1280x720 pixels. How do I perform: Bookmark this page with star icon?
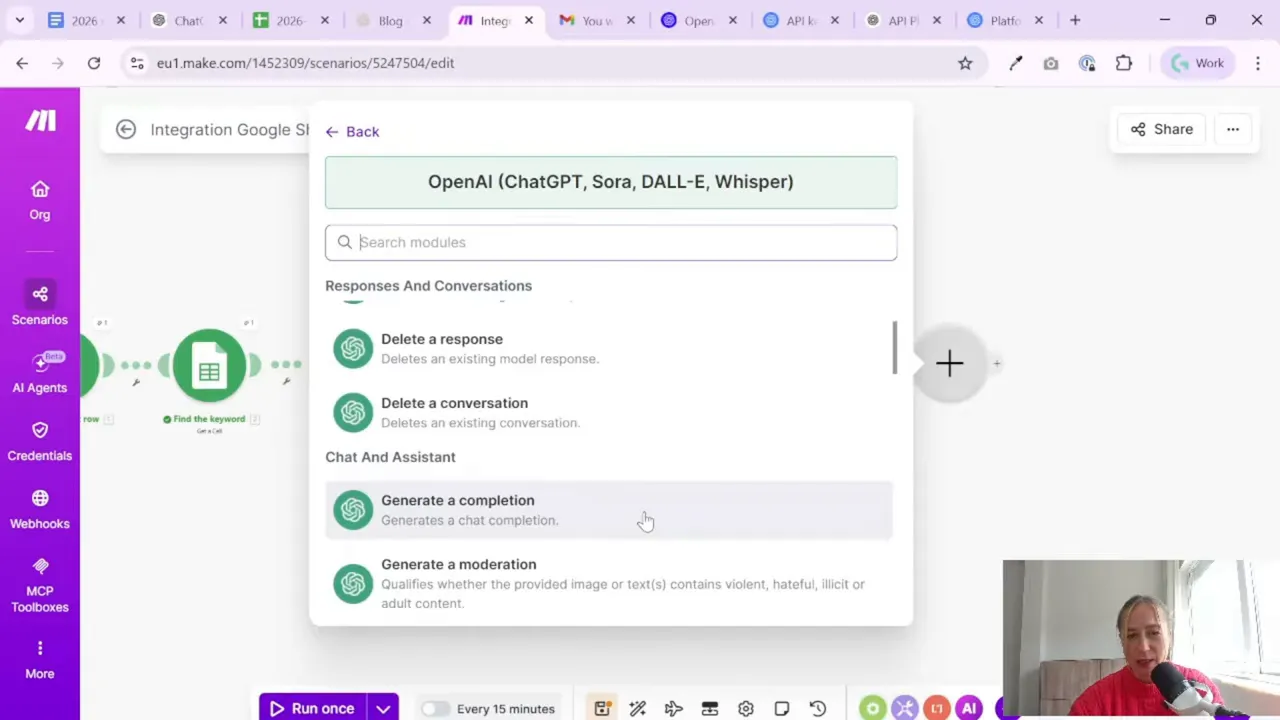965,63
